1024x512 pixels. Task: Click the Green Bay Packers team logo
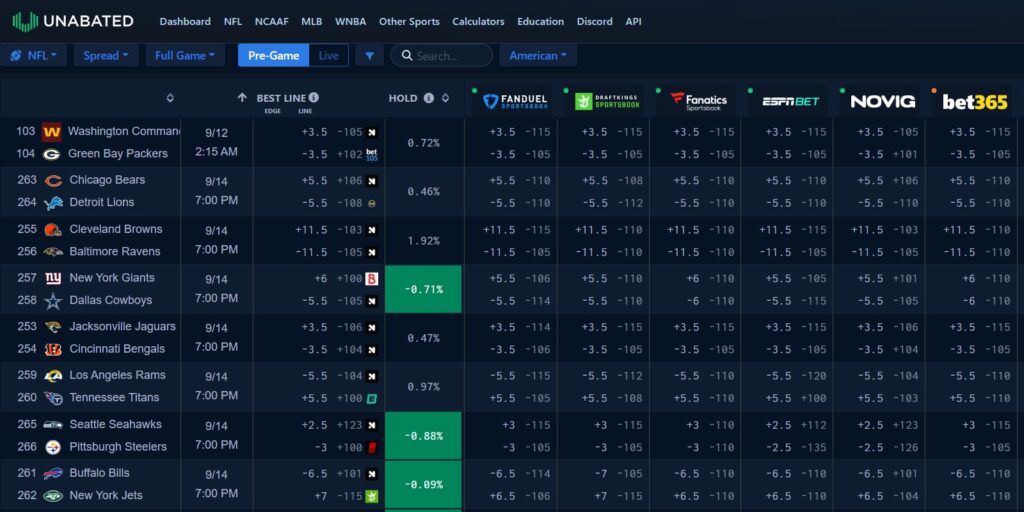[53, 154]
